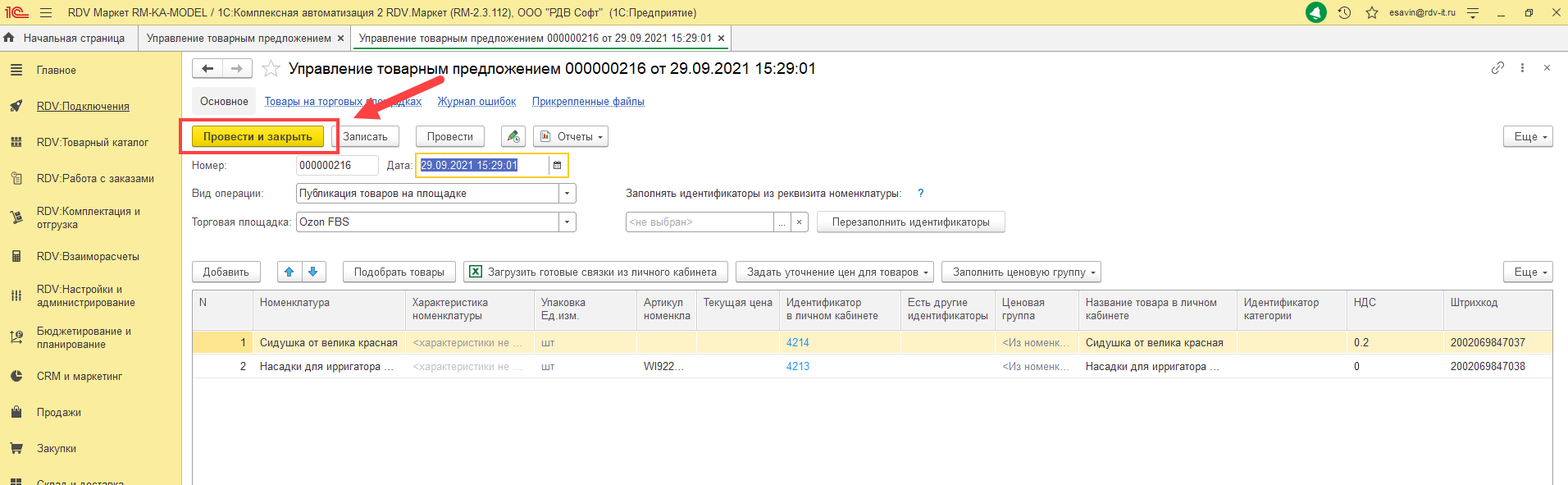Open user esavin@rdv-it.ru menu

[x=1422, y=12]
